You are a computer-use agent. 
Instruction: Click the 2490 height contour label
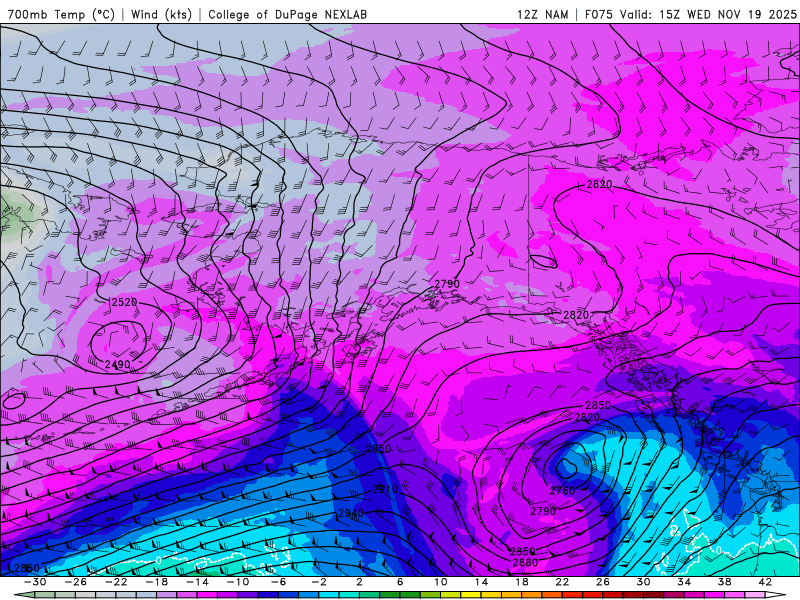click(x=117, y=364)
